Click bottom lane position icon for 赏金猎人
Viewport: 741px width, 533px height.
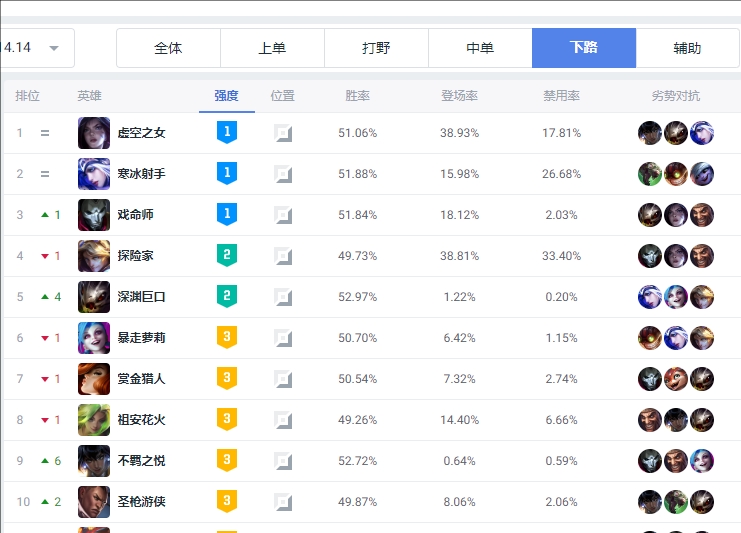tap(283, 379)
